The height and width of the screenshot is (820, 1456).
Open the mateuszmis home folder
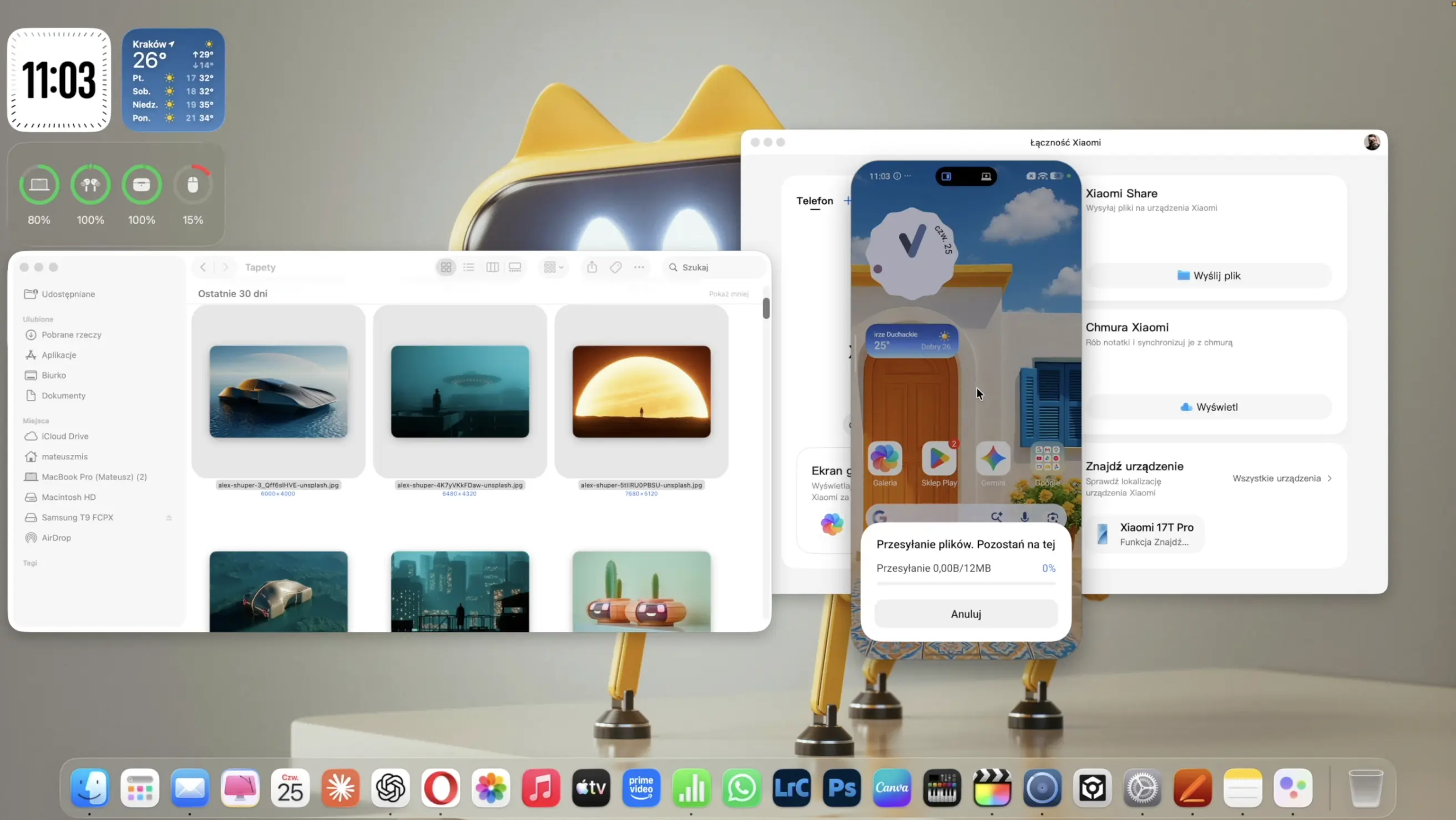coord(64,457)
